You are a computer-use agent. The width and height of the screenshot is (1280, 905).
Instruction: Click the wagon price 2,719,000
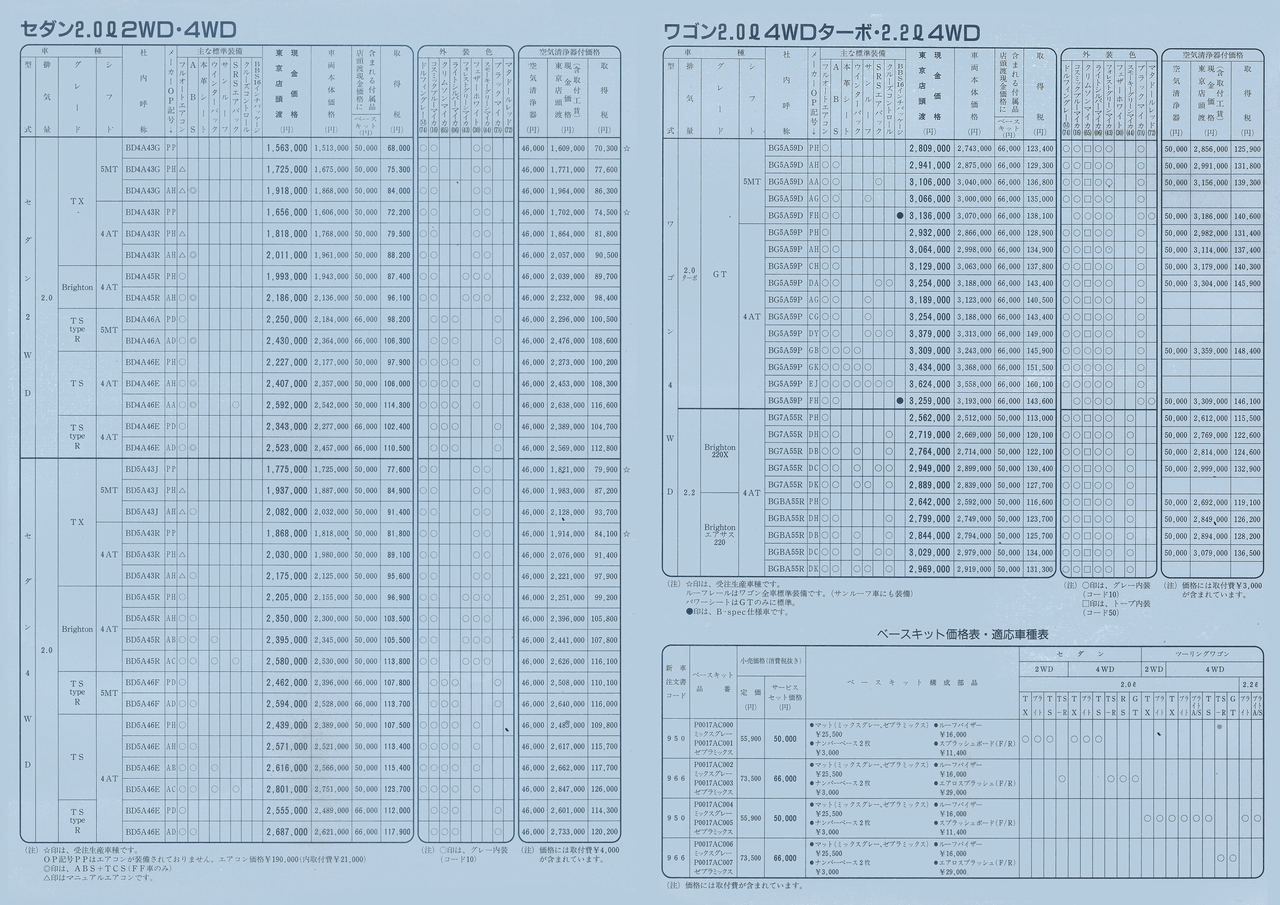[929, 435]
